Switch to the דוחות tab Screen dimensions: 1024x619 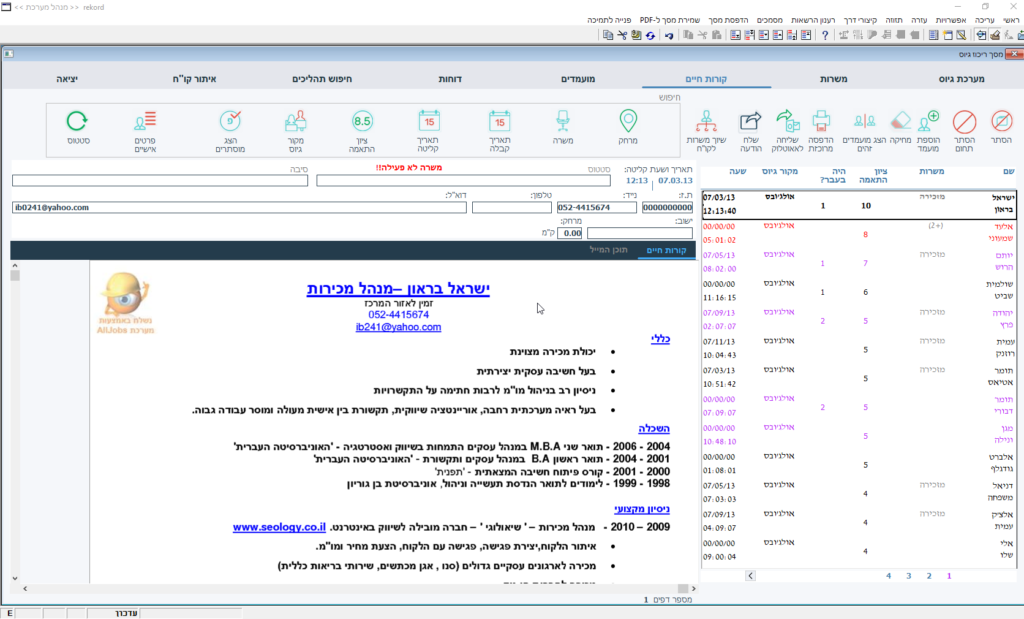450,79
